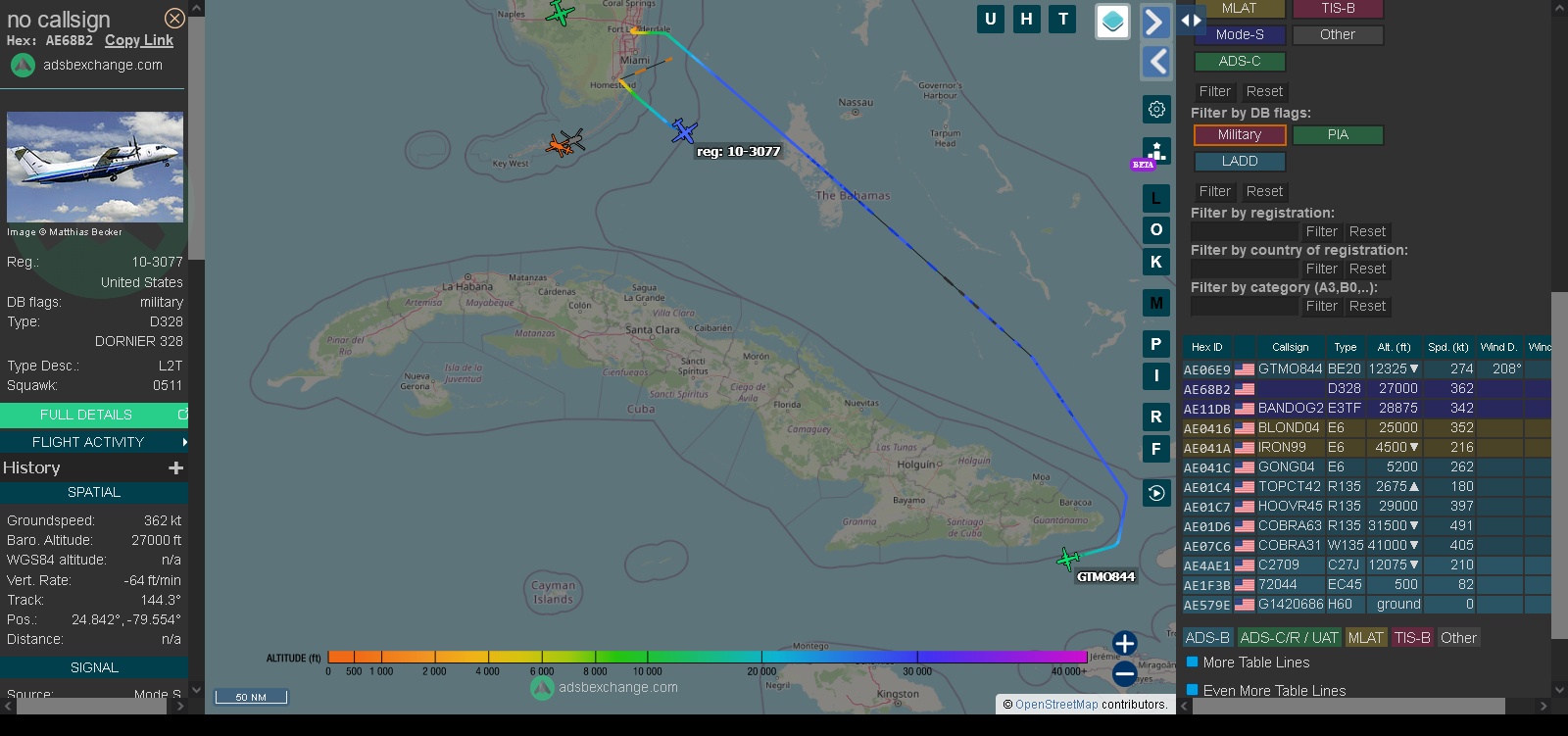
Task: Sort table by Type column
Action: [x=1346, y=347]
